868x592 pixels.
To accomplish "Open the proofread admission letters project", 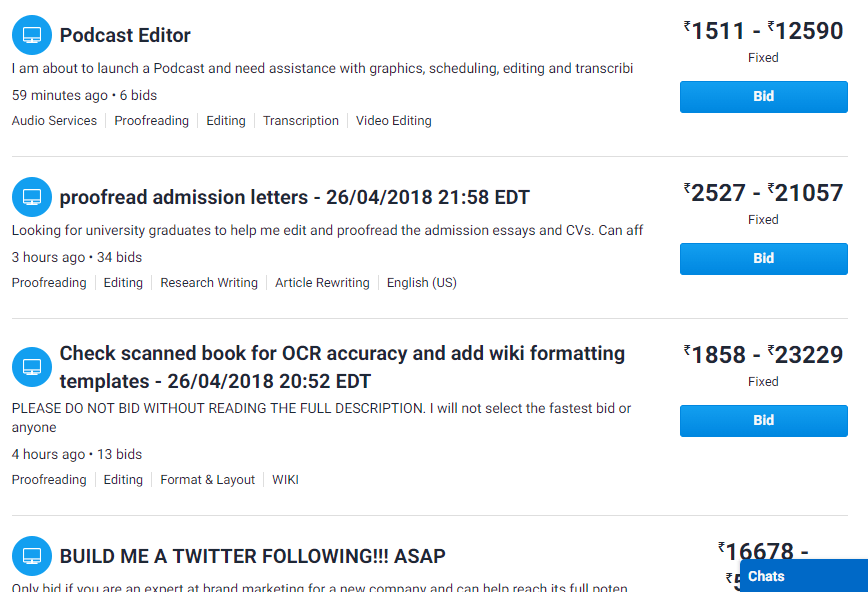I will coord(294,197).
